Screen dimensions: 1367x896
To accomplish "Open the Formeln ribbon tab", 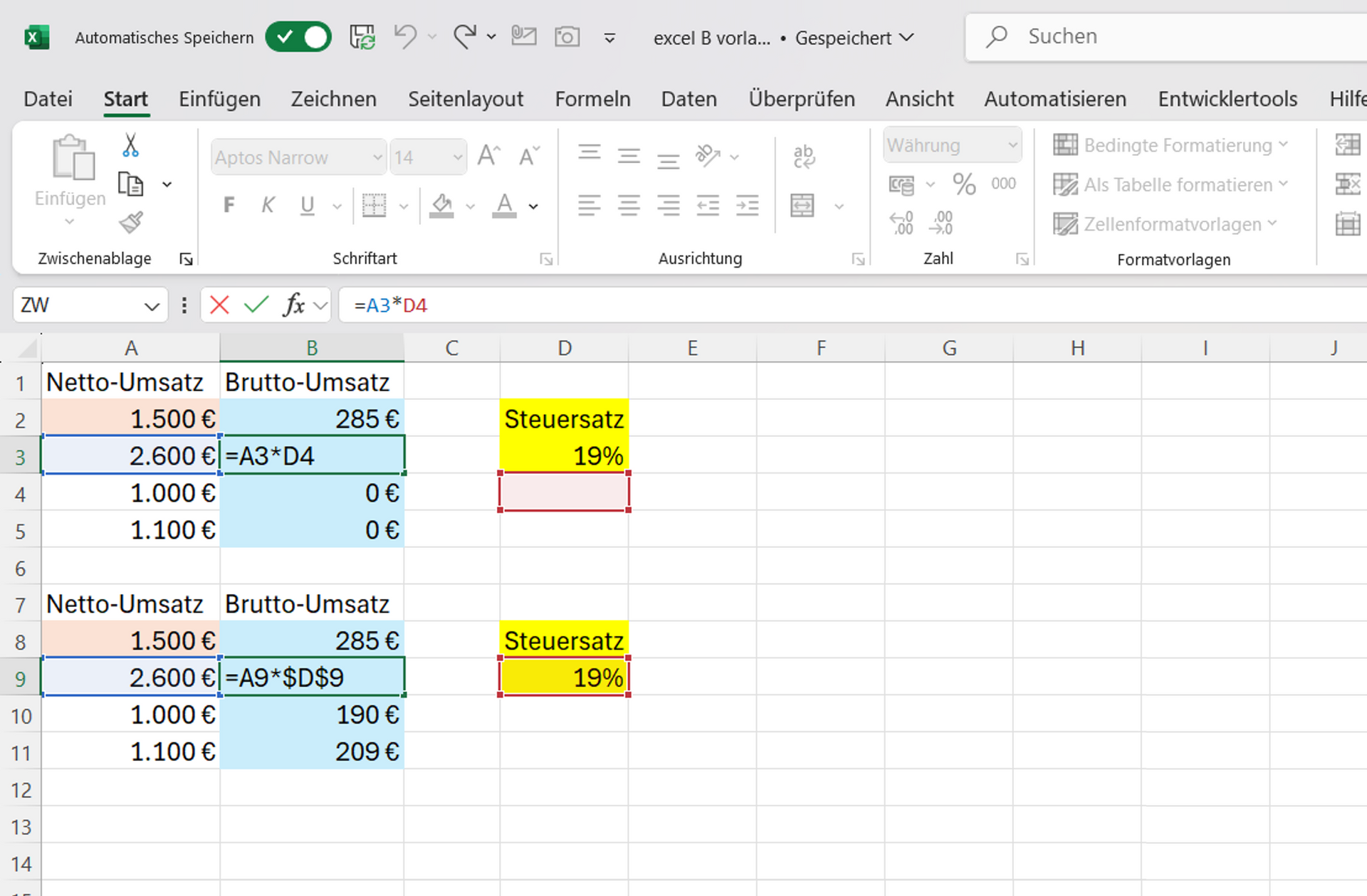I will point(592,99).
